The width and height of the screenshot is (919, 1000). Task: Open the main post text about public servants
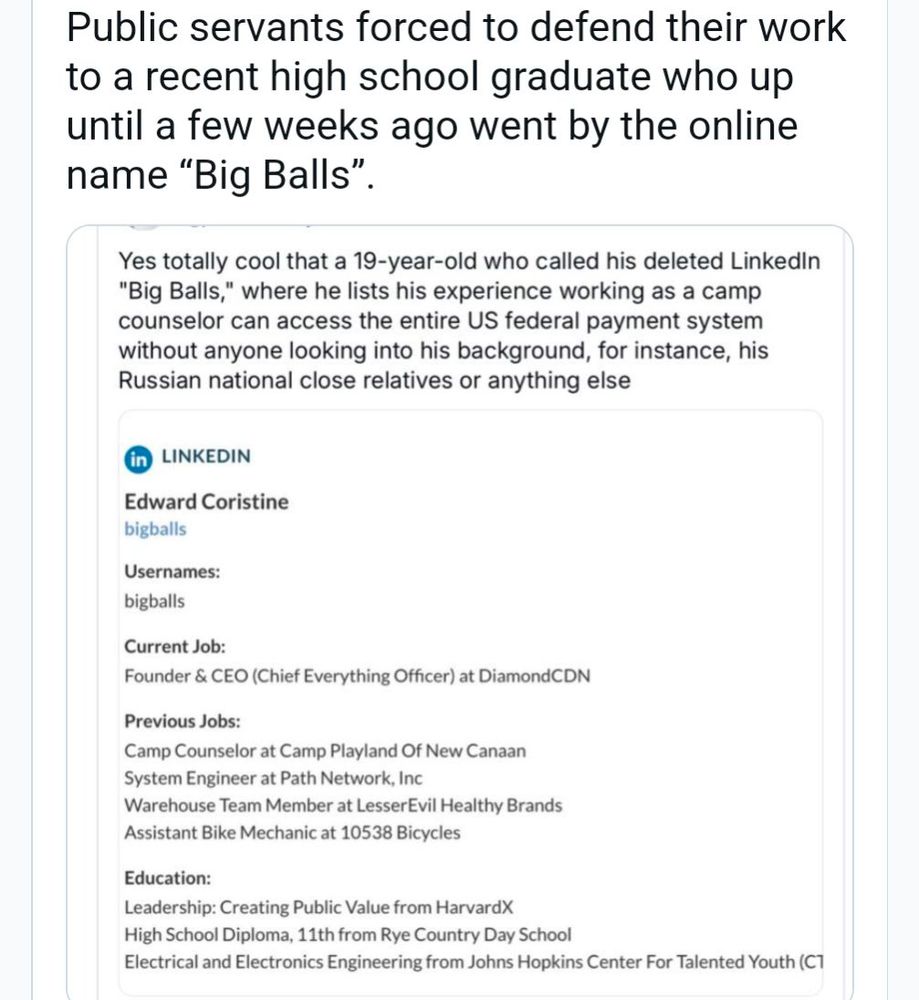click(456, 100)
